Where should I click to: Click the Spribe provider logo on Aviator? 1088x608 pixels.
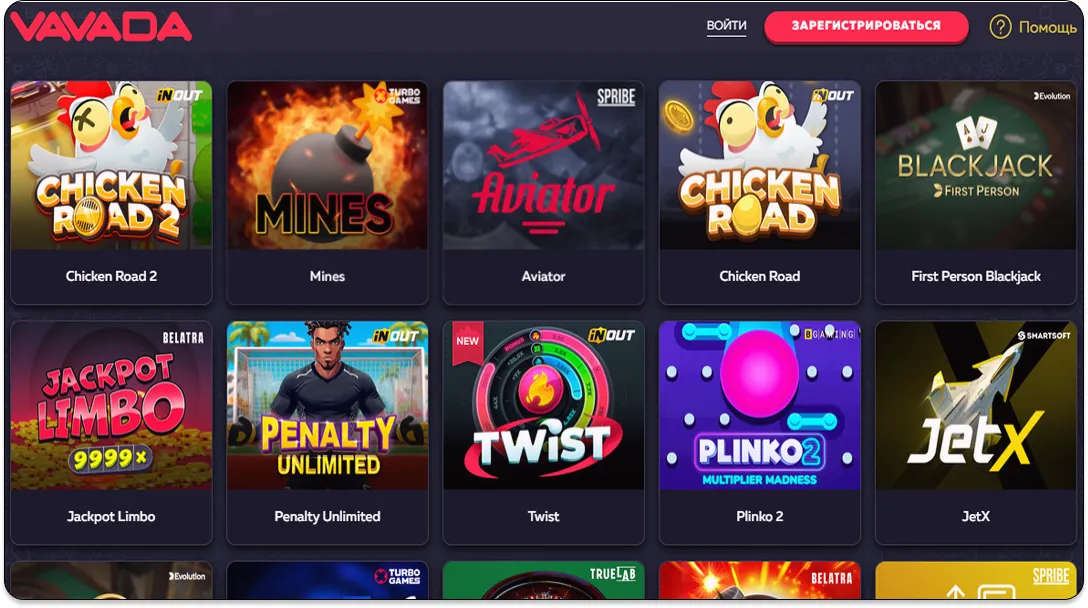[616, 97]
